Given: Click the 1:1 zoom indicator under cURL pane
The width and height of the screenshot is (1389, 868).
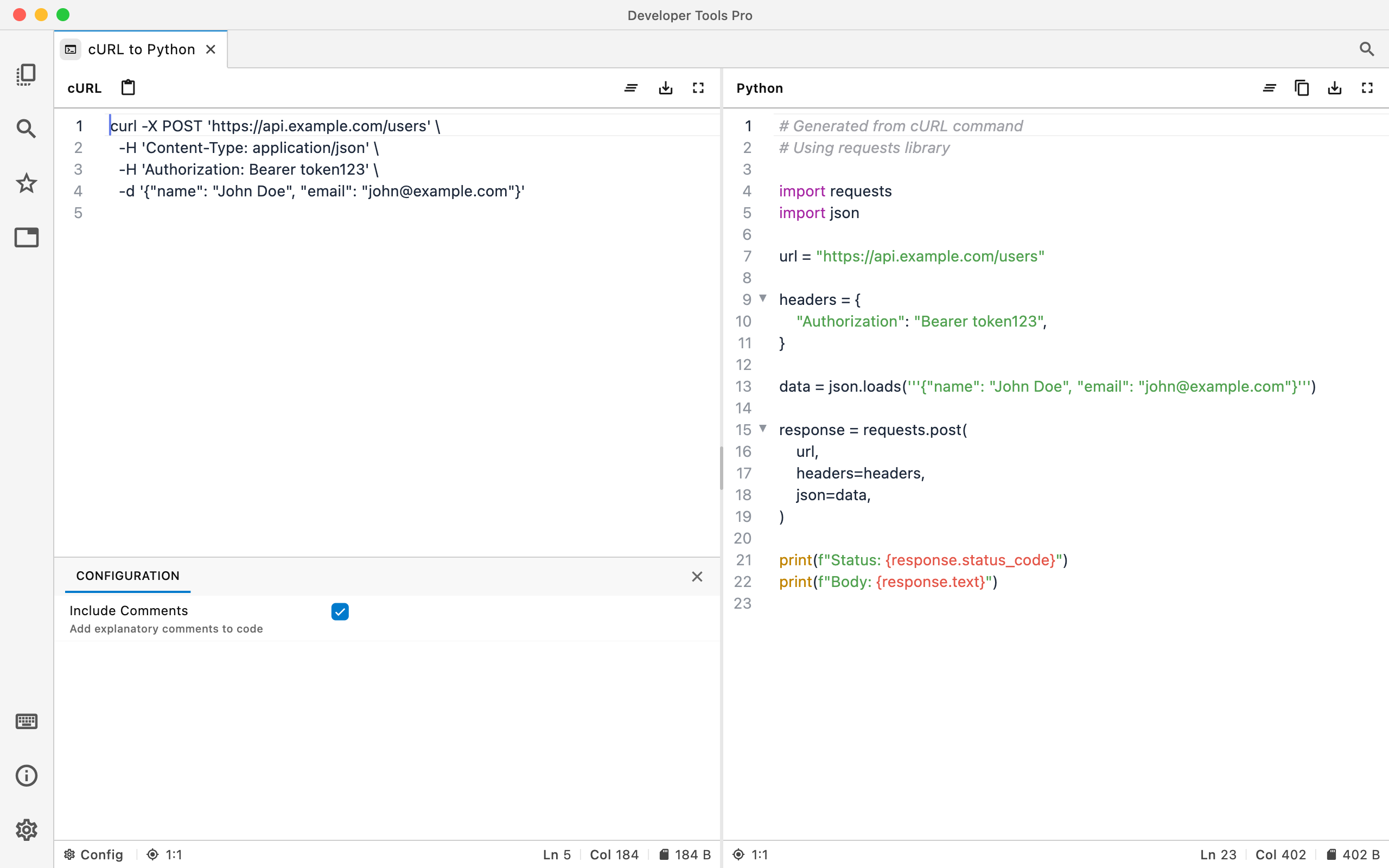Looking at the screenshot, I should coord(164,854).
